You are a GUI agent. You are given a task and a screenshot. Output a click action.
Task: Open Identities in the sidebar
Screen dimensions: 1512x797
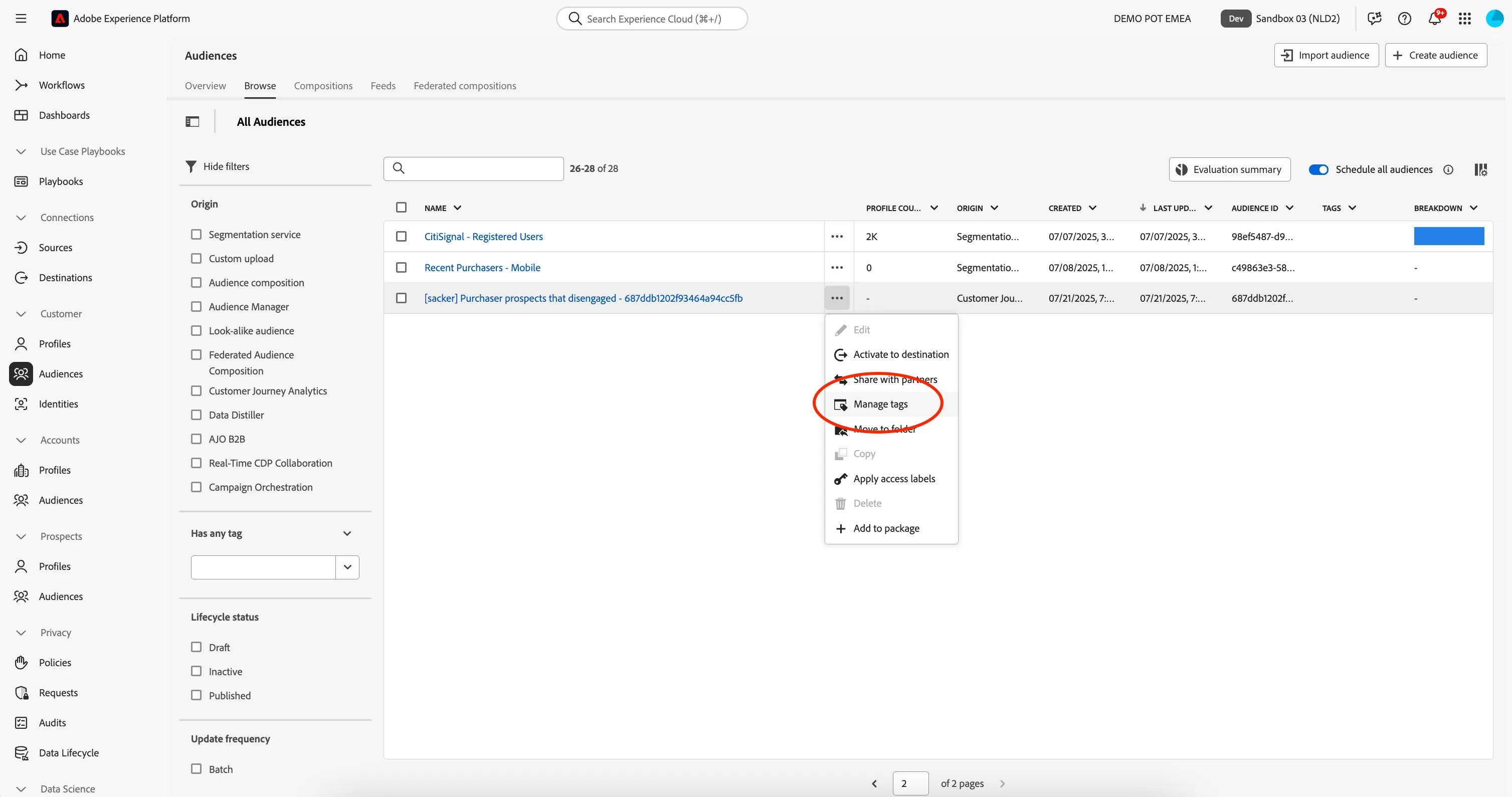[58, 404]
